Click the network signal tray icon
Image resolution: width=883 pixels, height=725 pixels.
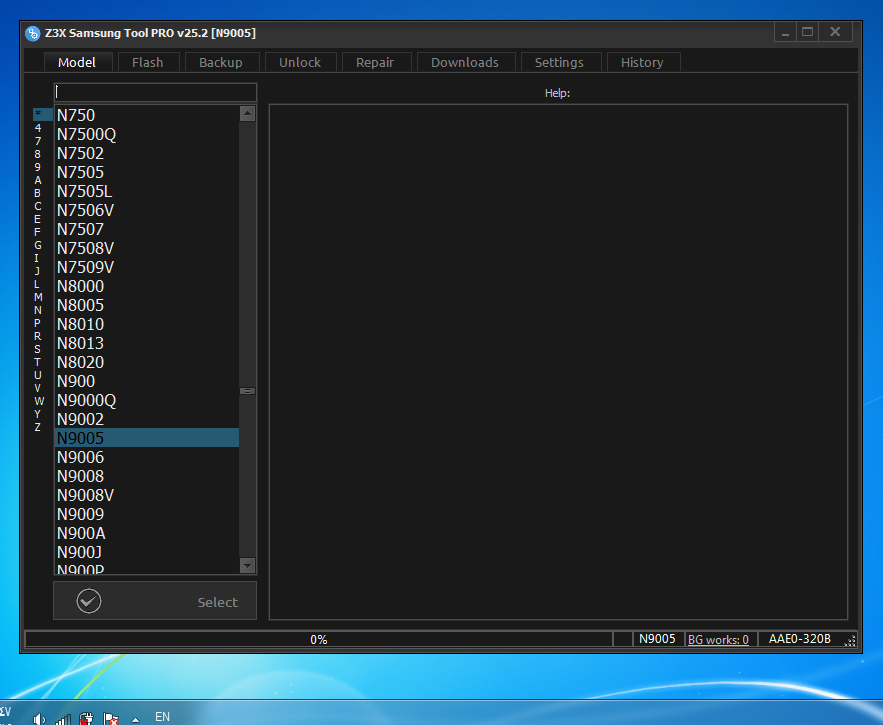point(63,719)
